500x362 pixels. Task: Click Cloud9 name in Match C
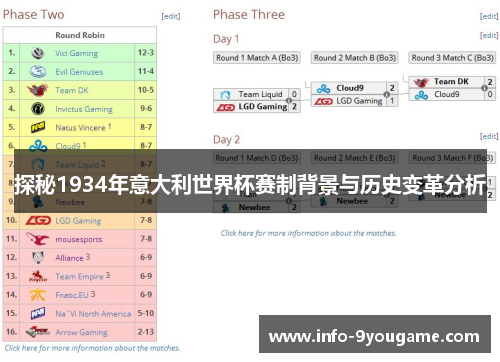[x=446, y=95]
